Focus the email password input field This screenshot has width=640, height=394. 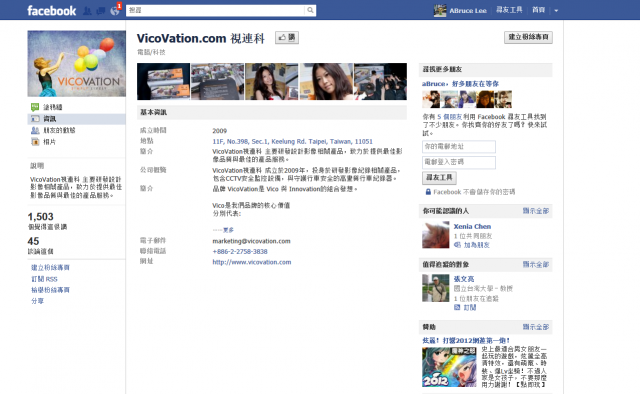pos(459,162)
